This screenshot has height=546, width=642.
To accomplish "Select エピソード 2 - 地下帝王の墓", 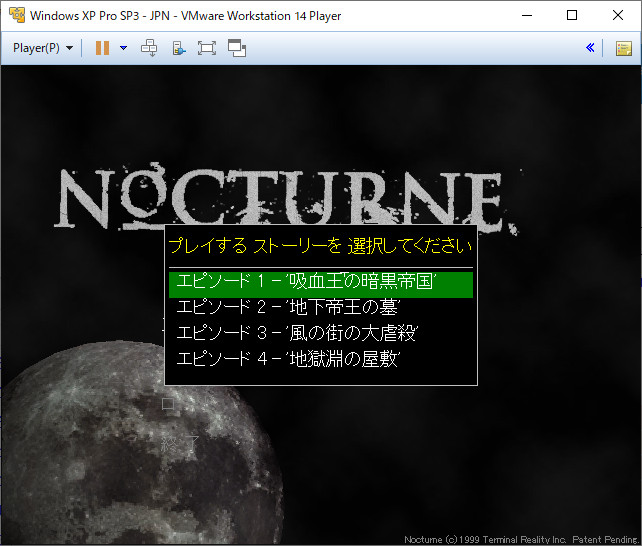I will (x=321, y=307).
